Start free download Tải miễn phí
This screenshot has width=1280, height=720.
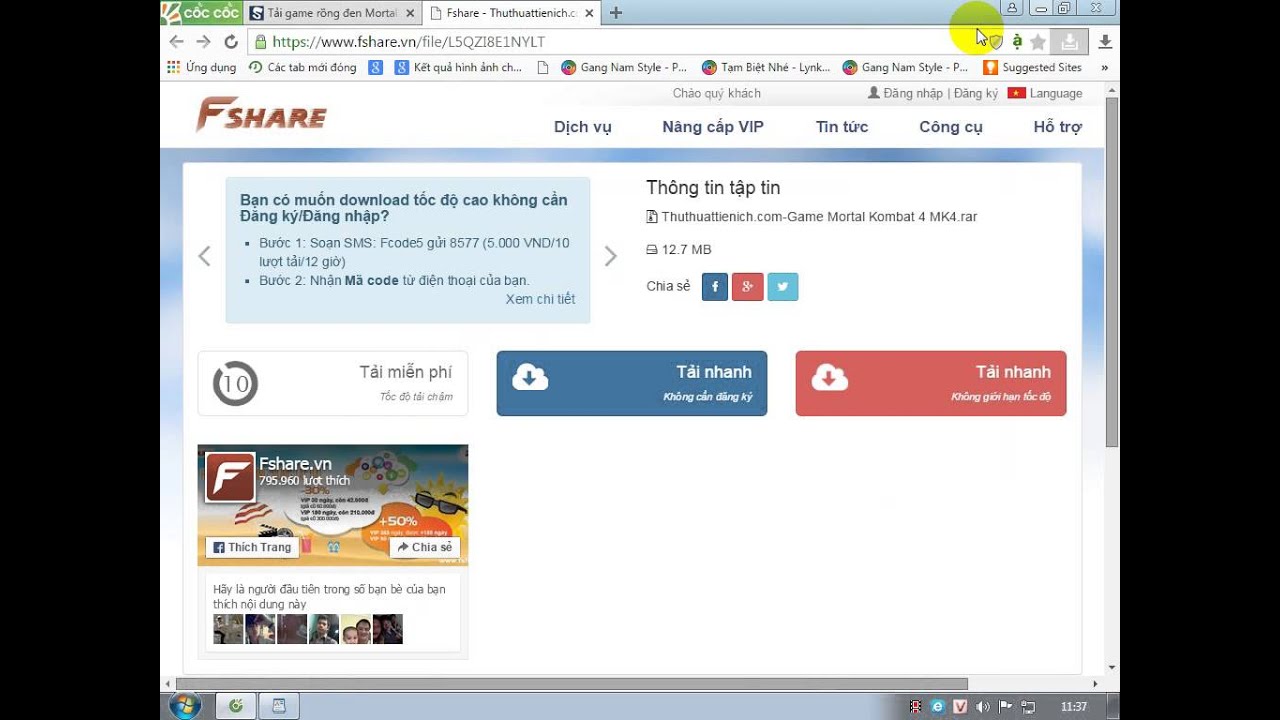point(332,383)
